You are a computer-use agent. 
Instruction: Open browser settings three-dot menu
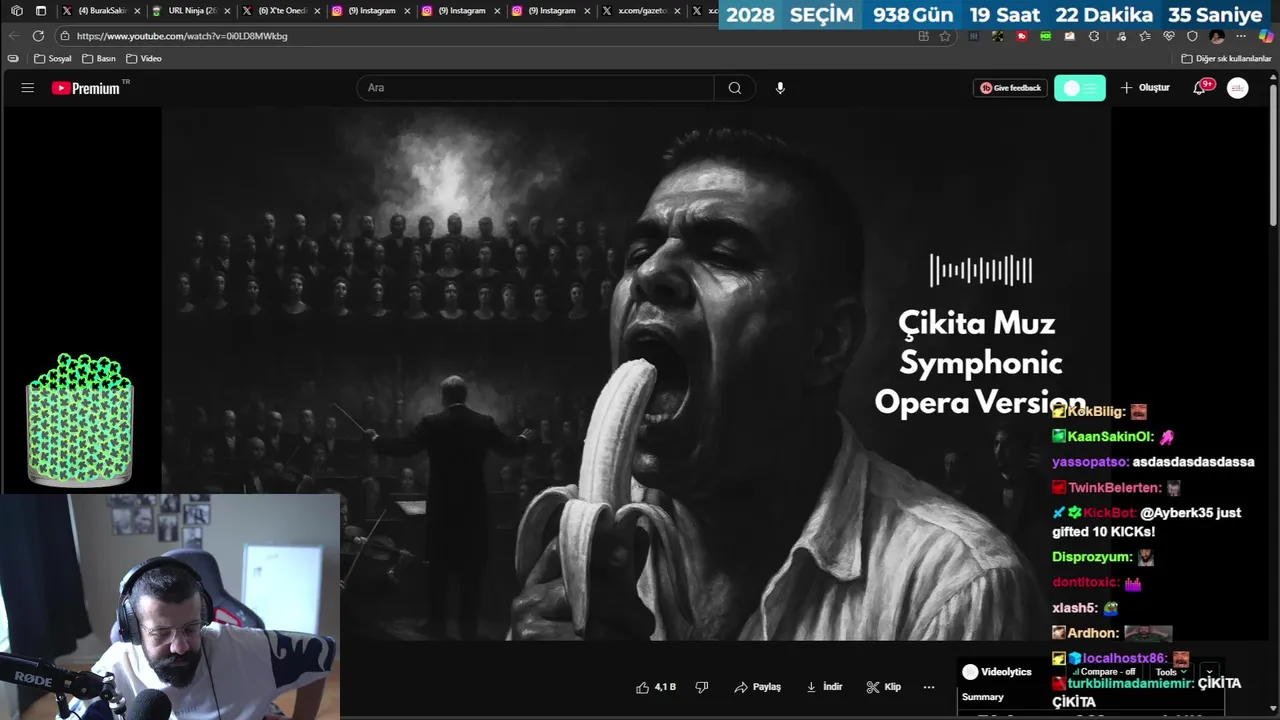[1241, 36]
